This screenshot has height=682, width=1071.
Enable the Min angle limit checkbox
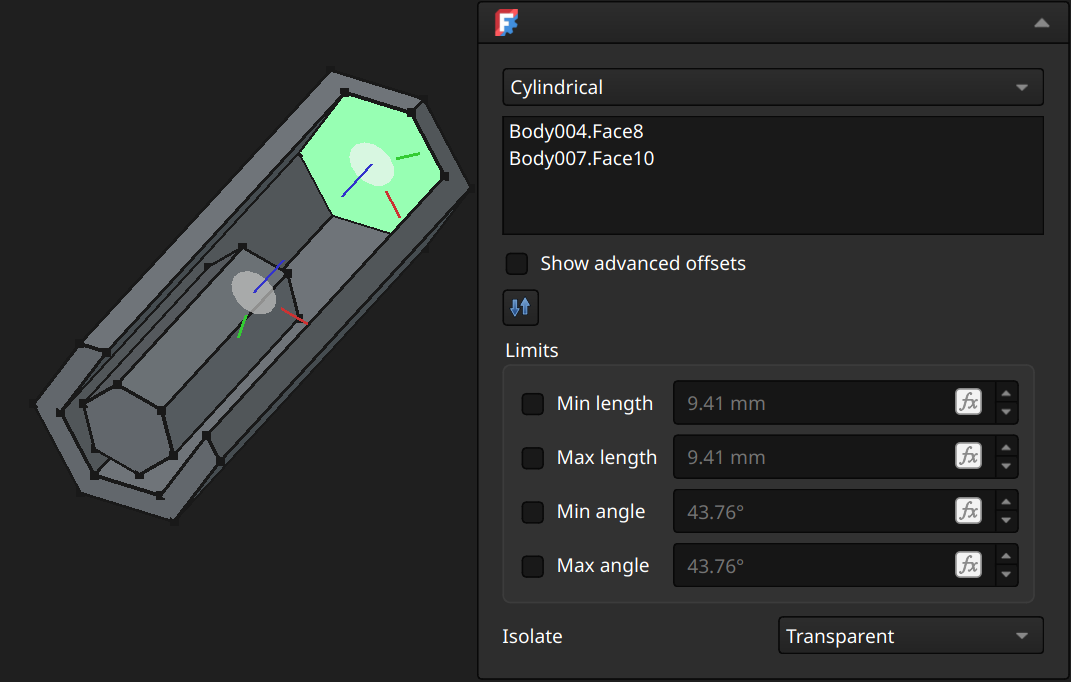pos(533,512)
